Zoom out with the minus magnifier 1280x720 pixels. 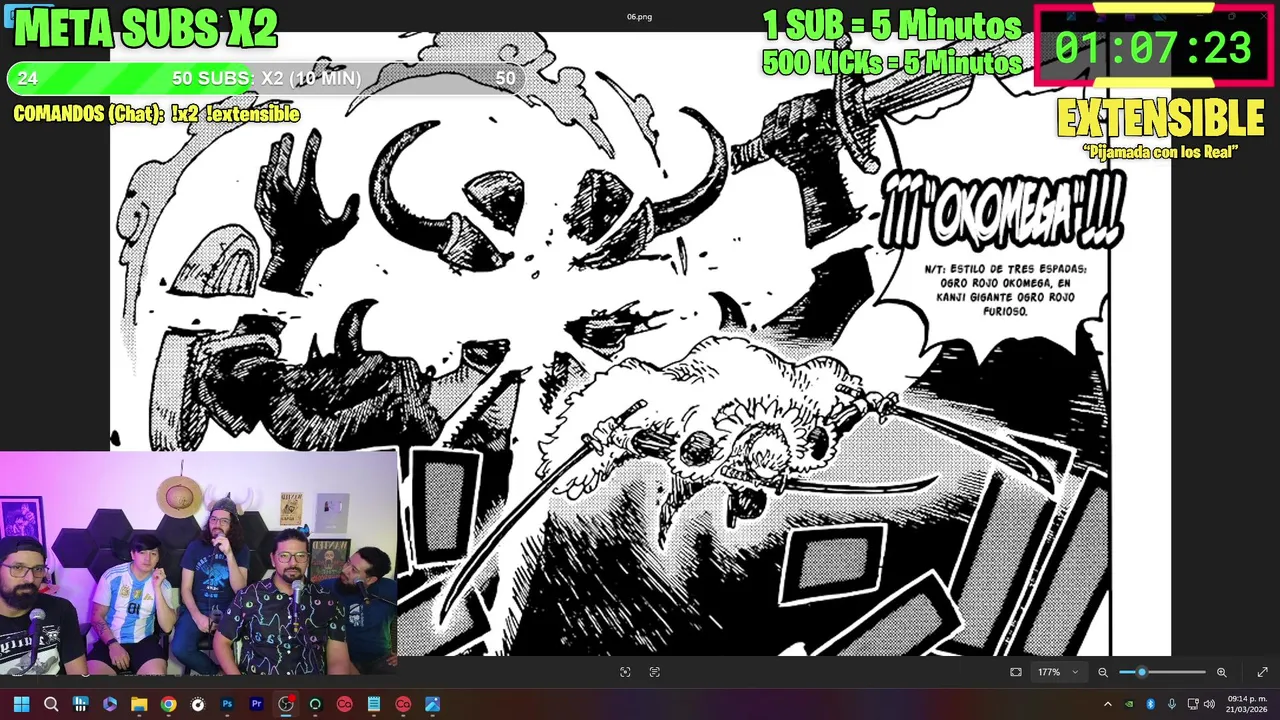pos(1103,672)
